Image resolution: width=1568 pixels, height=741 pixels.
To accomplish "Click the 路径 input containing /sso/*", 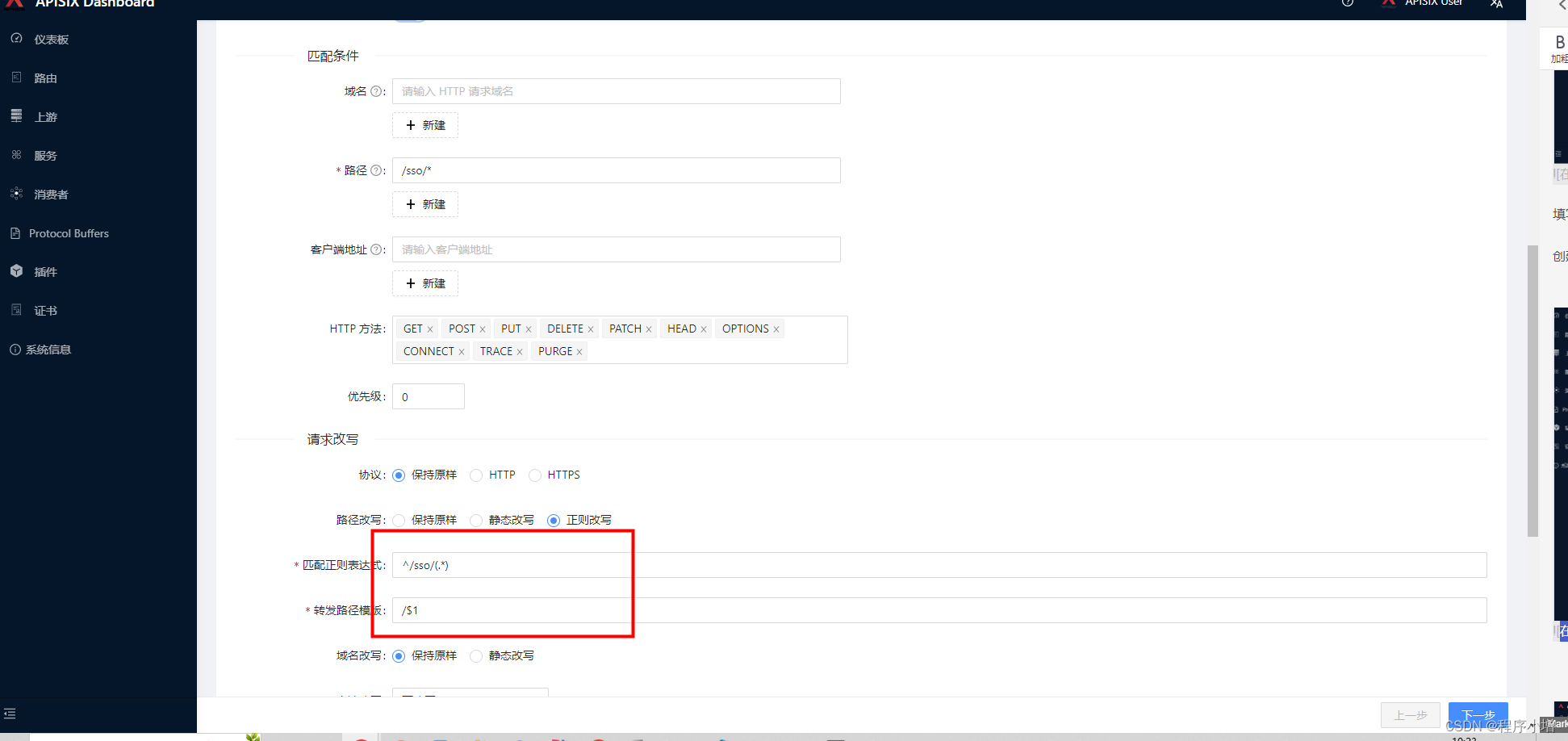I will [x=617, y=170].
